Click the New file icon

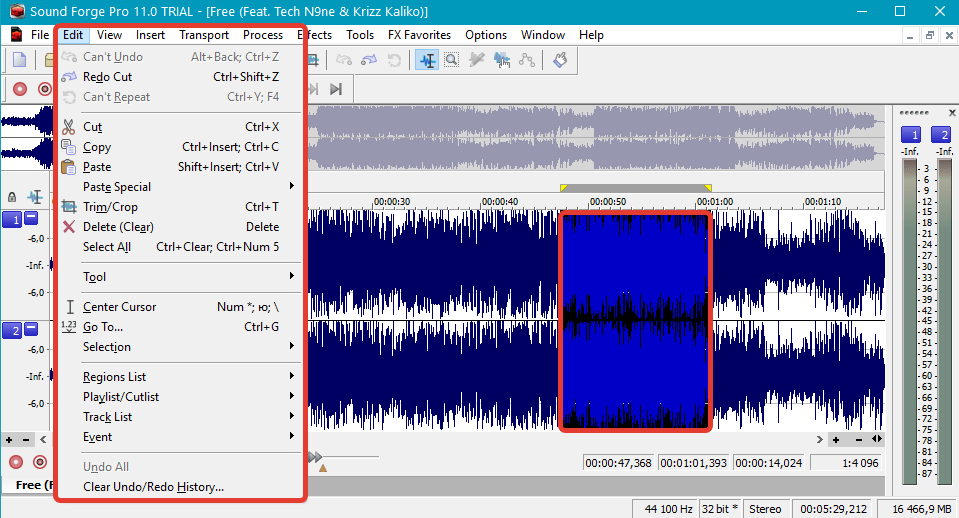coord(20,60)
